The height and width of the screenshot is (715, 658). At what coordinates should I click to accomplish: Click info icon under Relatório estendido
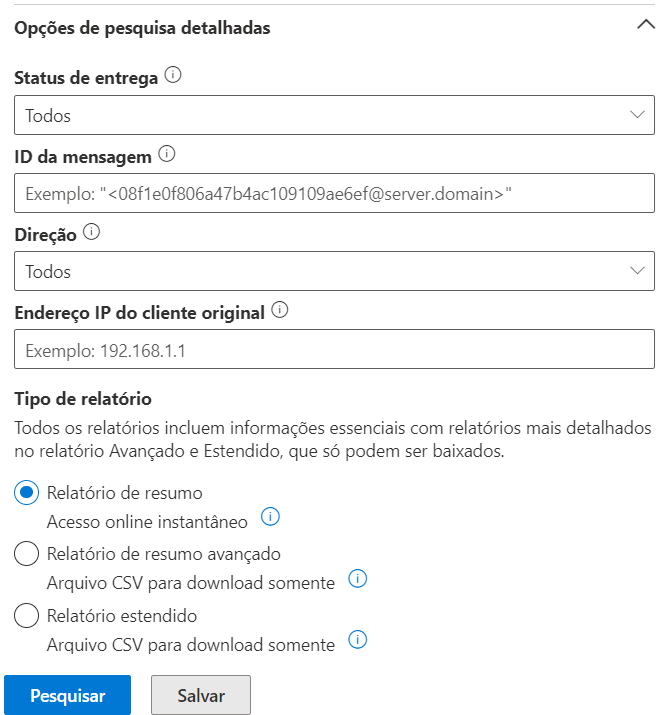(358, 640)
